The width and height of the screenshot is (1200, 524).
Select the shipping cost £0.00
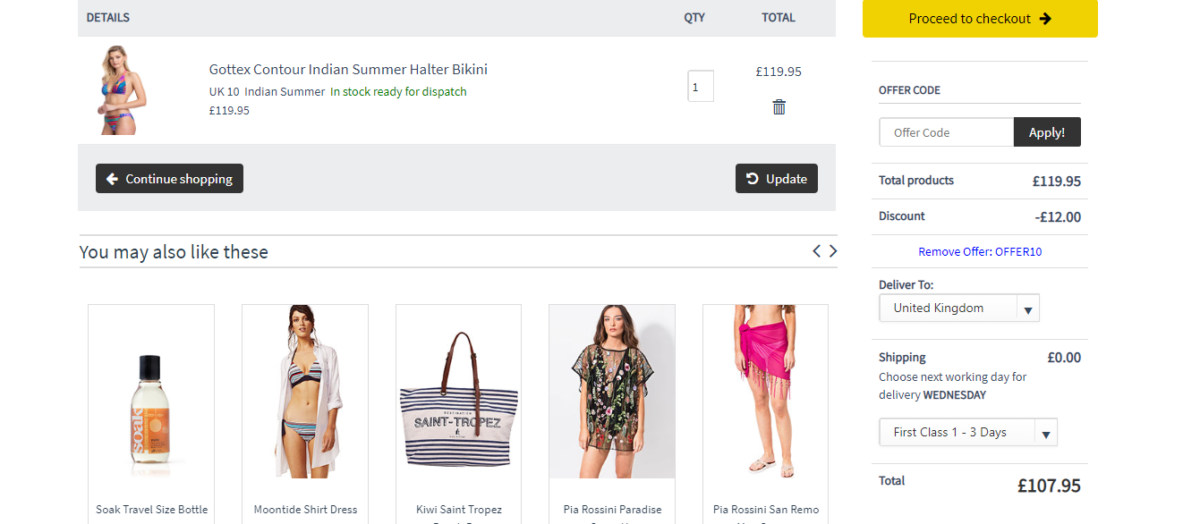click(x=1064, y=357)
